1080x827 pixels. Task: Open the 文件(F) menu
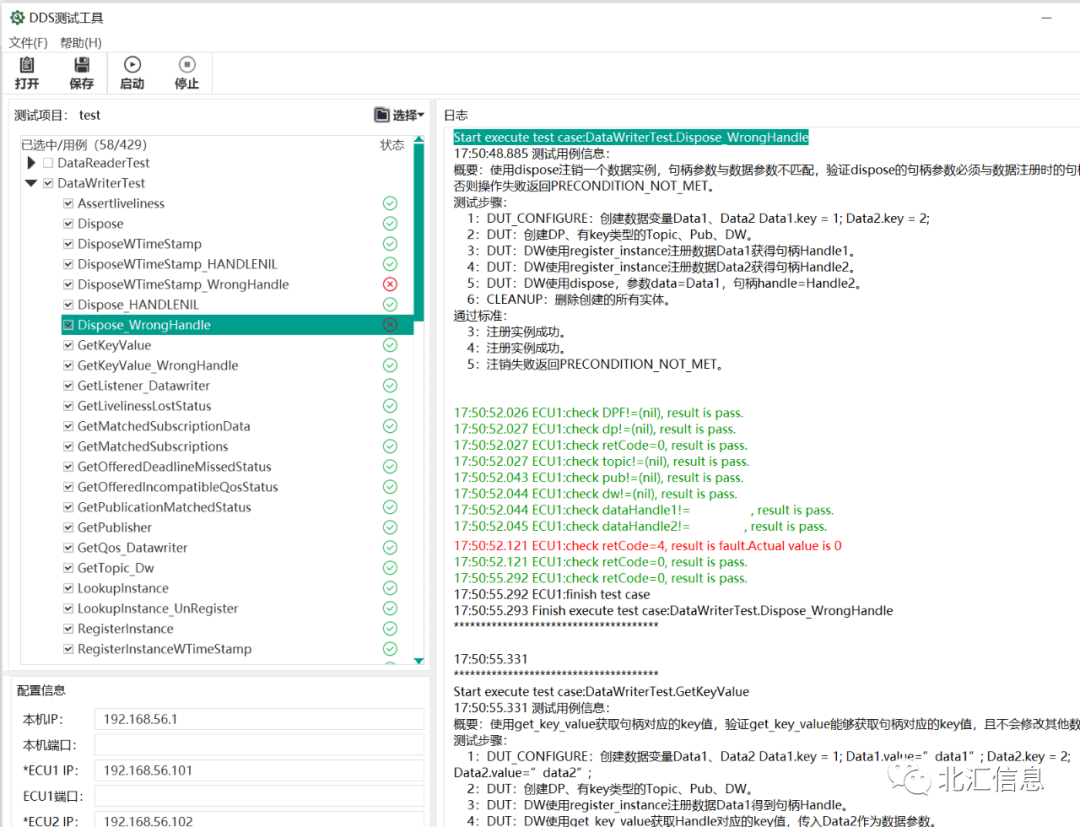[x=27, y=43]
